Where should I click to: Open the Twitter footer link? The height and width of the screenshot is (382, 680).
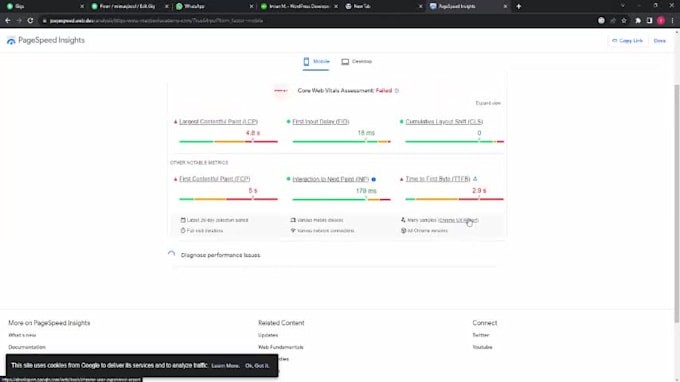click(x=481, y=335)
